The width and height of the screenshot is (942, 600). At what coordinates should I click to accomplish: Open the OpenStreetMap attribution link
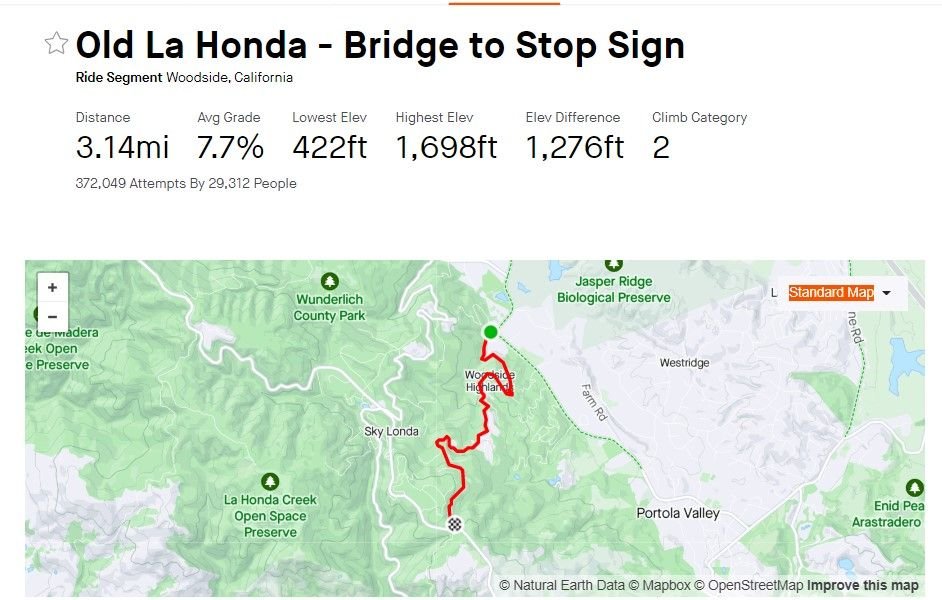click(x=749, y=585)
